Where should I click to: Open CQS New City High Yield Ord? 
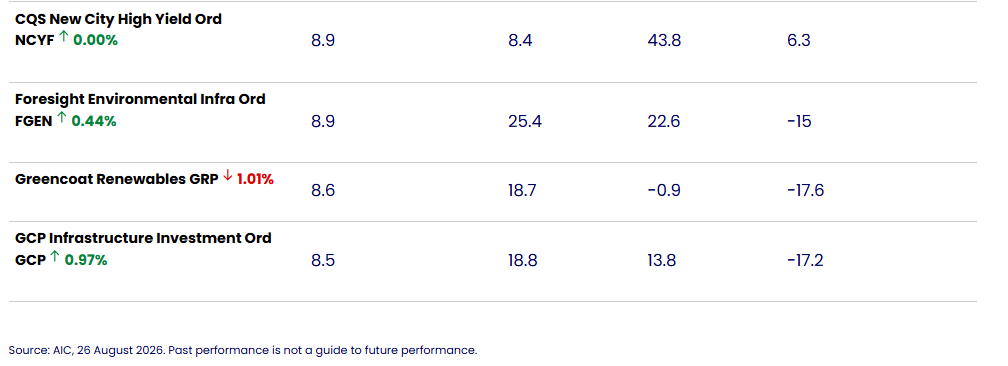point(118,19)
